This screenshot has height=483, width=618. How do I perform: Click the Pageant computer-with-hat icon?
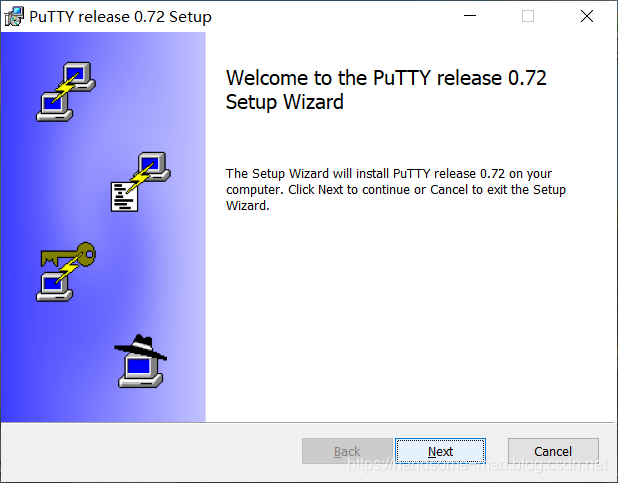tap(141, 361)
